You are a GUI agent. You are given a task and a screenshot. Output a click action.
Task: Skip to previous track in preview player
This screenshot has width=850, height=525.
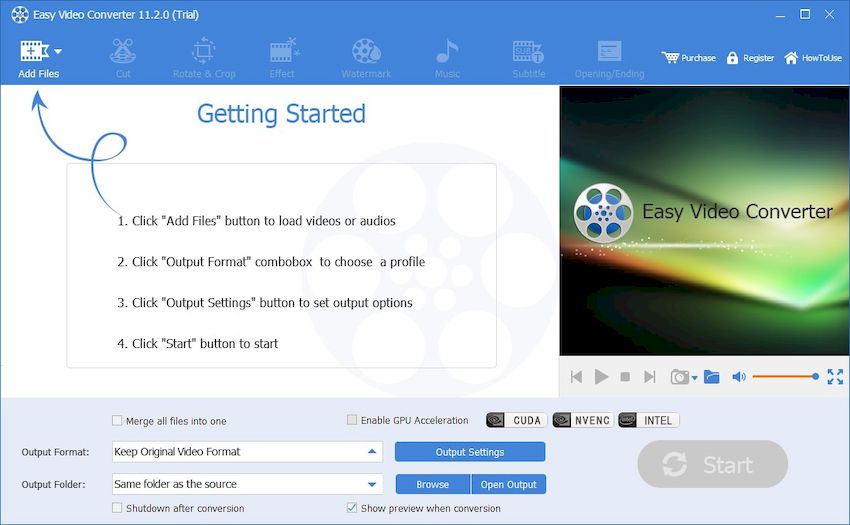[576, 376]
